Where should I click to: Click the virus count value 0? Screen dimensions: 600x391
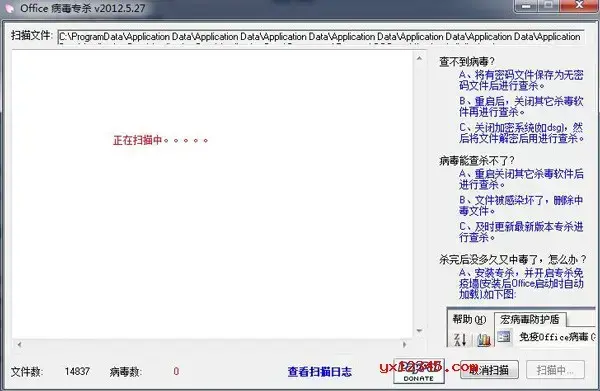coord(176,371)
